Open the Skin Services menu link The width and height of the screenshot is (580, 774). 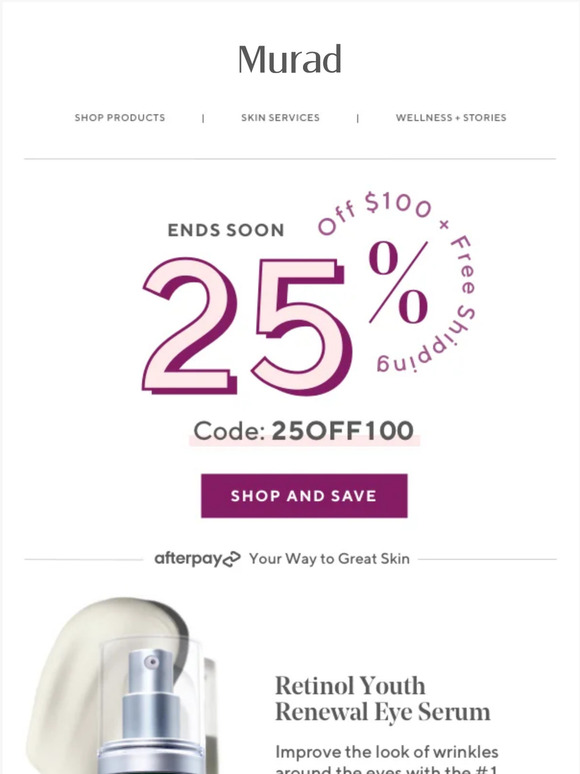point(280,117)
